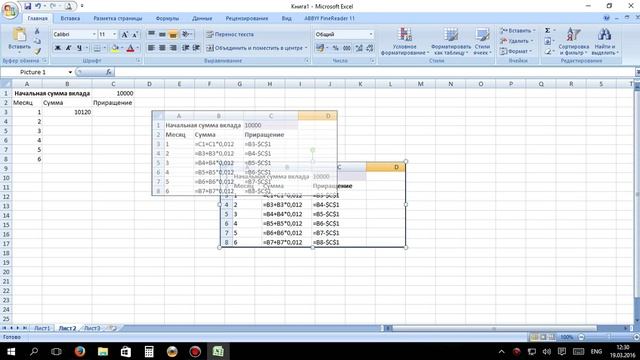Viewport: 640px width, 360px height.
Task: Open Форматировать как таблицу gallery
Action: (451, 42)
